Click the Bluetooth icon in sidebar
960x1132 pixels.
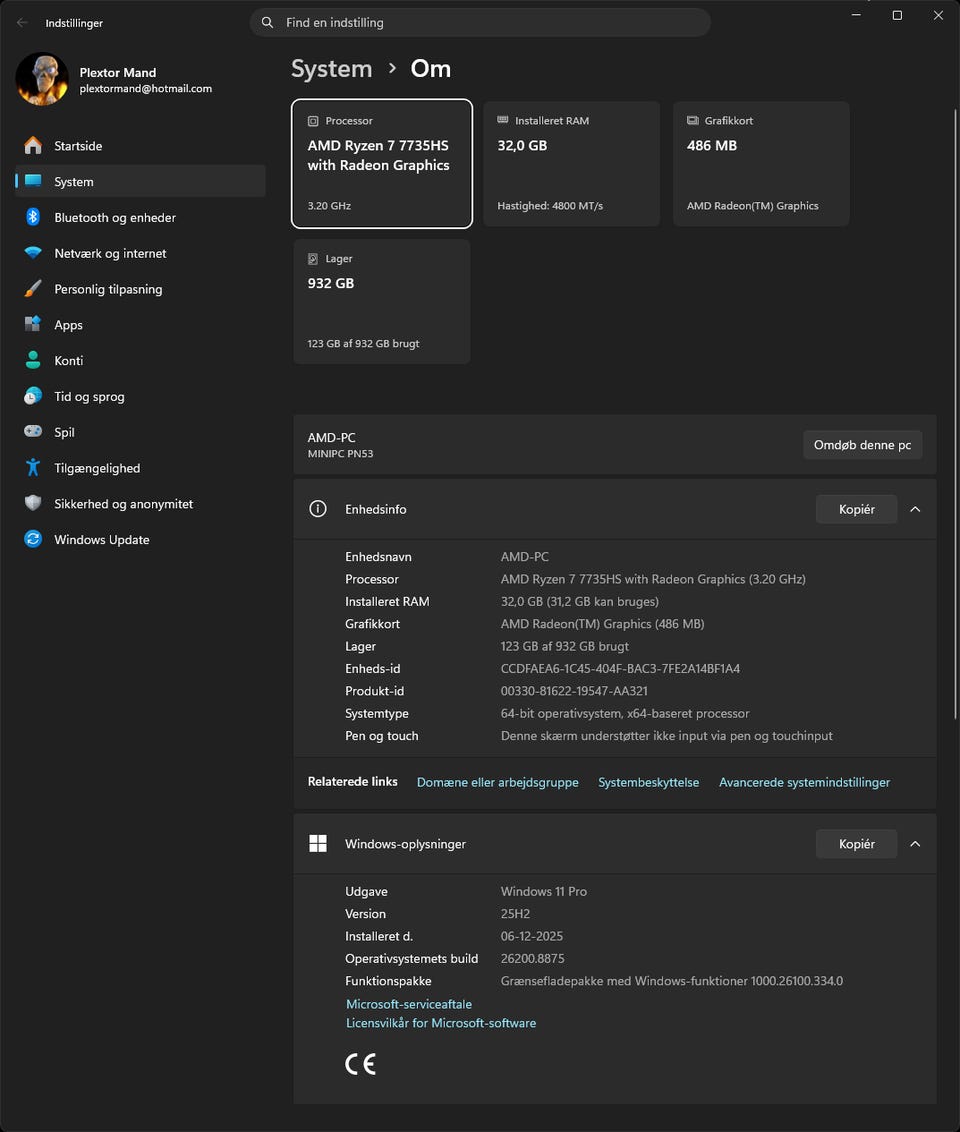coord(33,217)
